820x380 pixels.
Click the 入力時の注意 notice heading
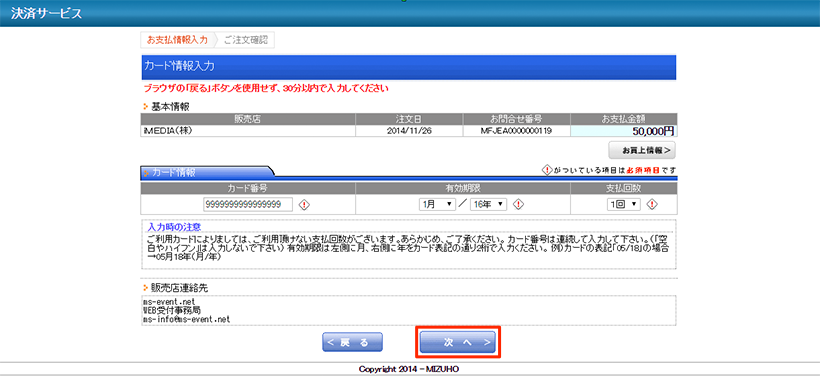tap(175, 227)
